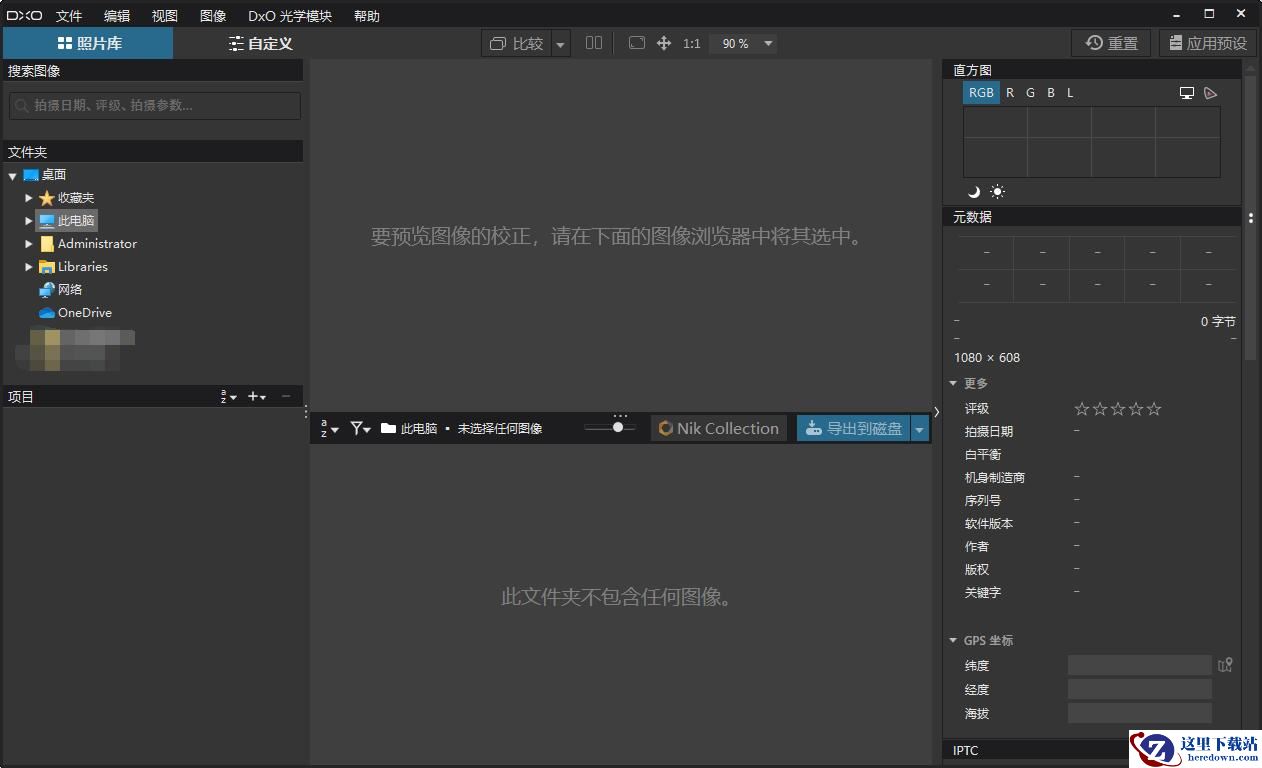
Task: Open the DxO 光学模块 menu
Action: tap(290, 16)
